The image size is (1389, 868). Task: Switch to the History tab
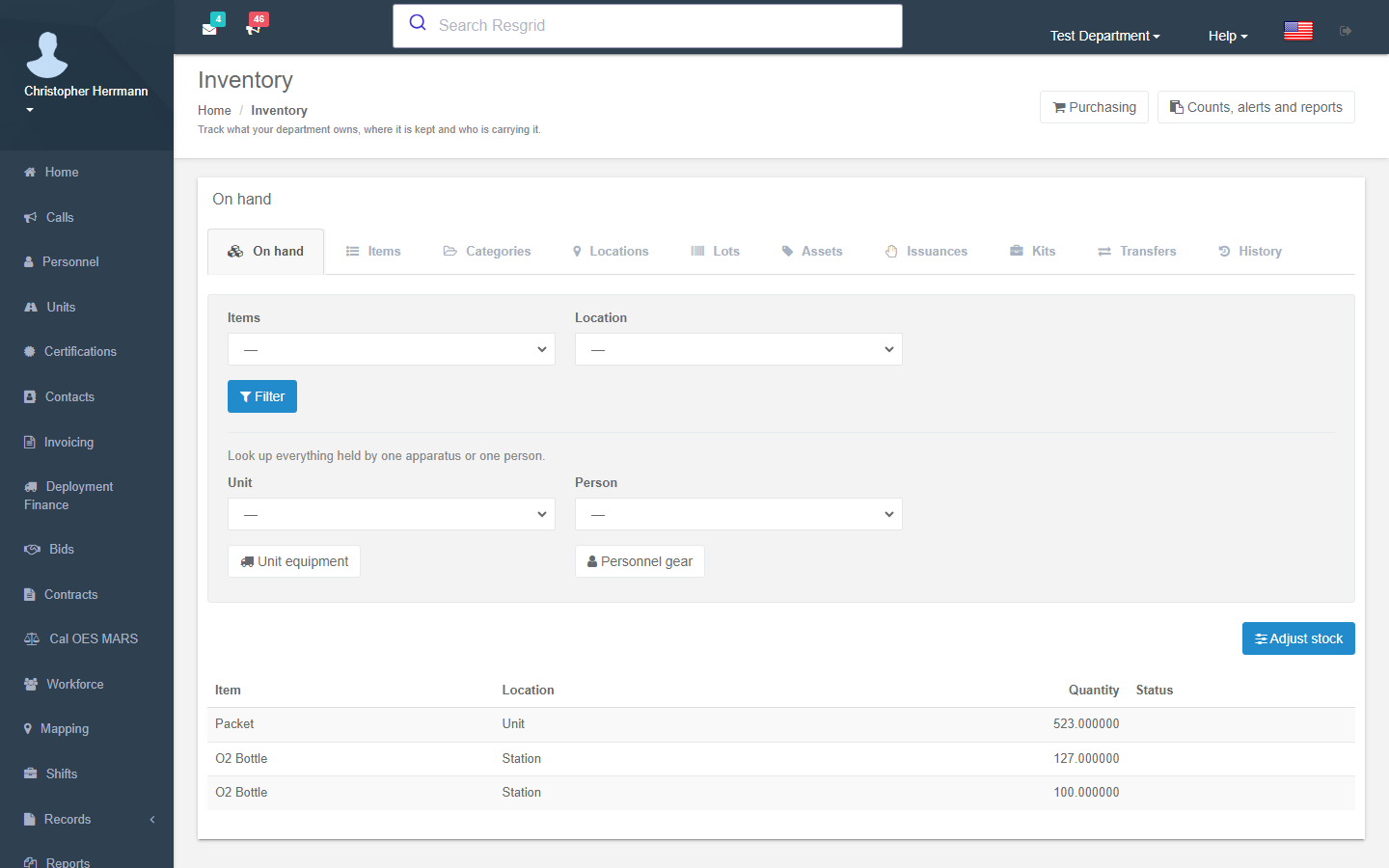tap(1250, 251)
